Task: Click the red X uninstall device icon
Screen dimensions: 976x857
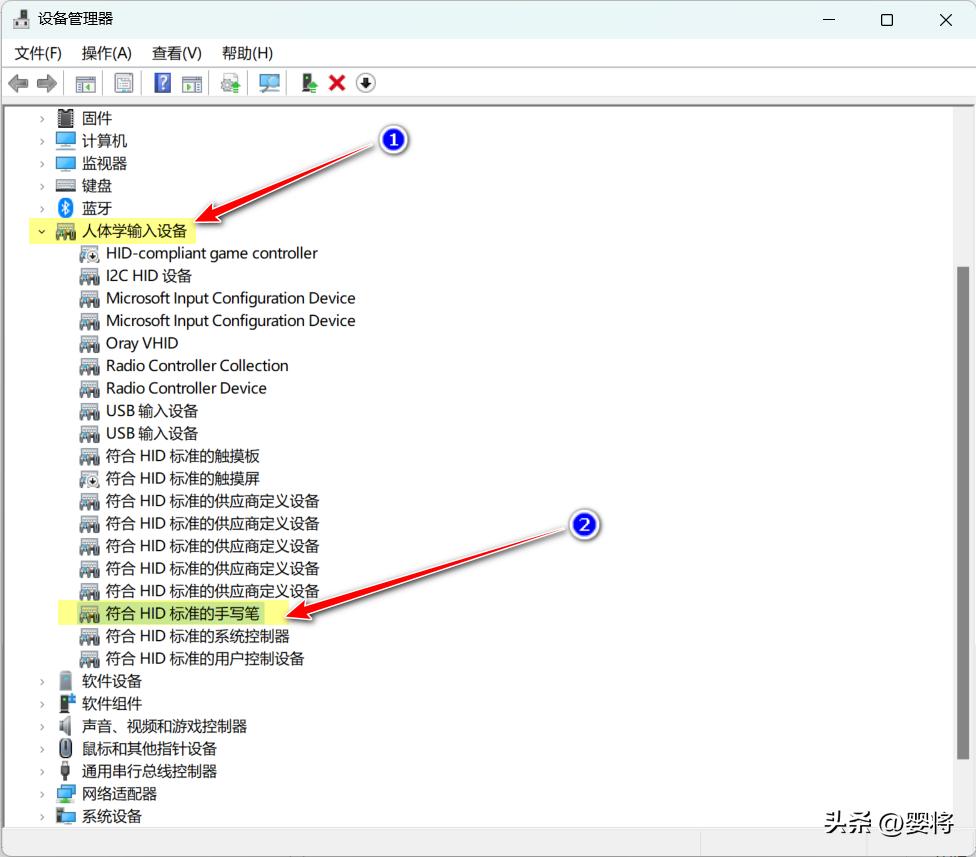Action: (x=337, y=83)
